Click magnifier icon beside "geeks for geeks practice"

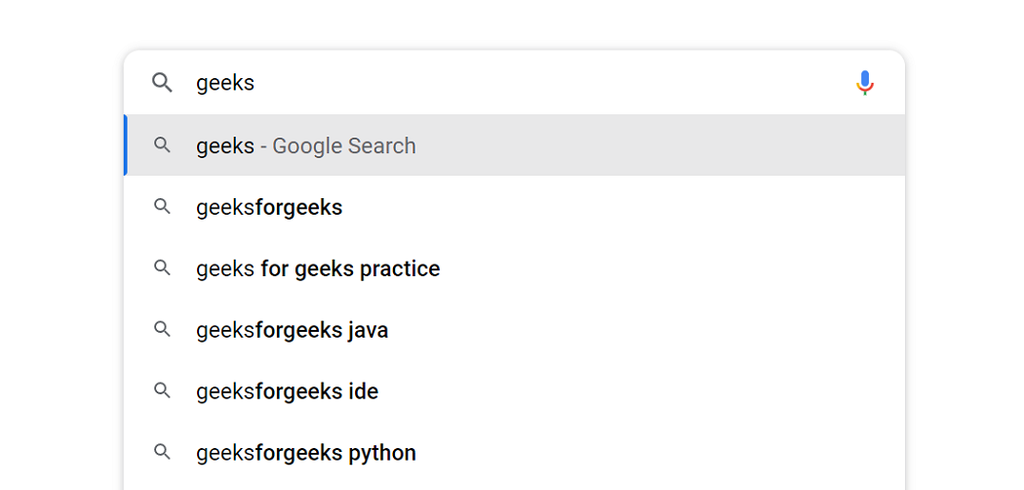click(x=162, y=268)
